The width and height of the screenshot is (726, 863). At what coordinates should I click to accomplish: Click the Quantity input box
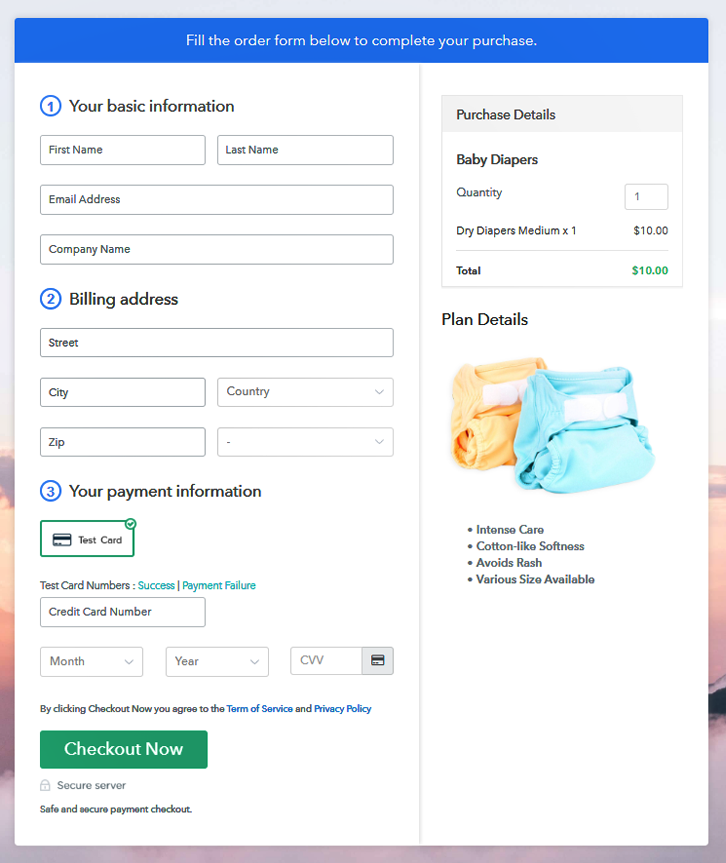[x=646, y=197]
